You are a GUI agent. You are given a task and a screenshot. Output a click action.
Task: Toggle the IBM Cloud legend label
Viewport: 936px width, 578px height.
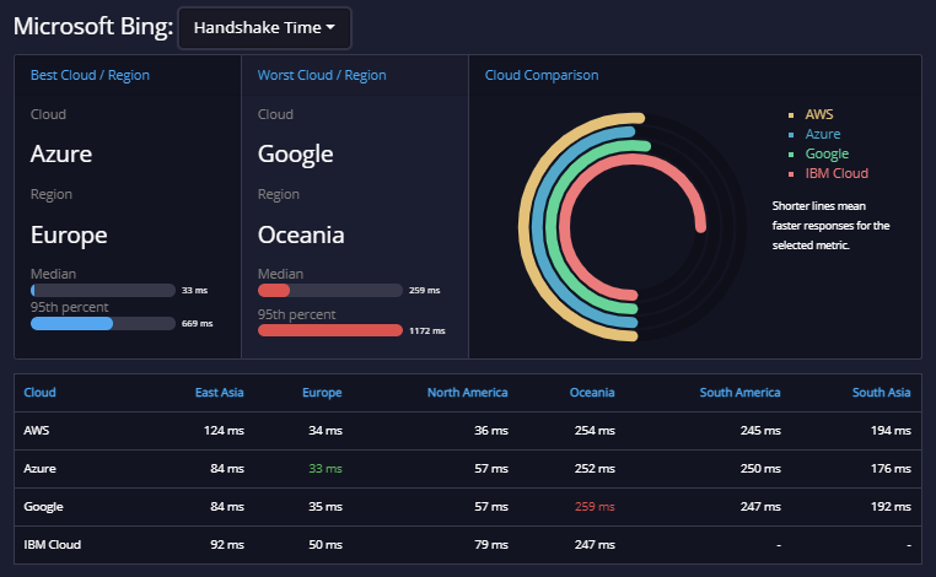pyautogui.click(x=836, y=173)
